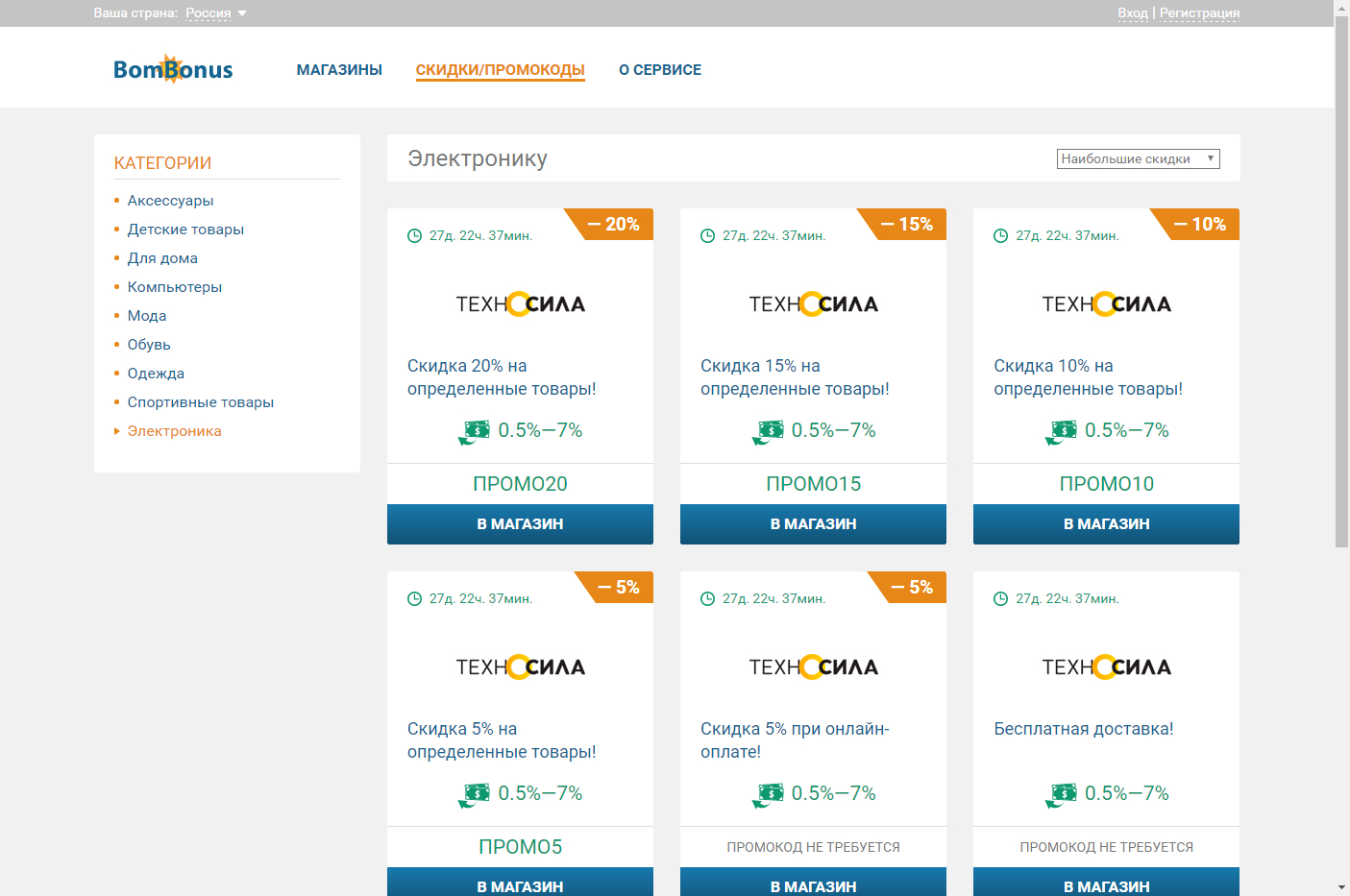
Task: Select the Скидки/Промокоды menu item
Action: click(x=501, y=70)
